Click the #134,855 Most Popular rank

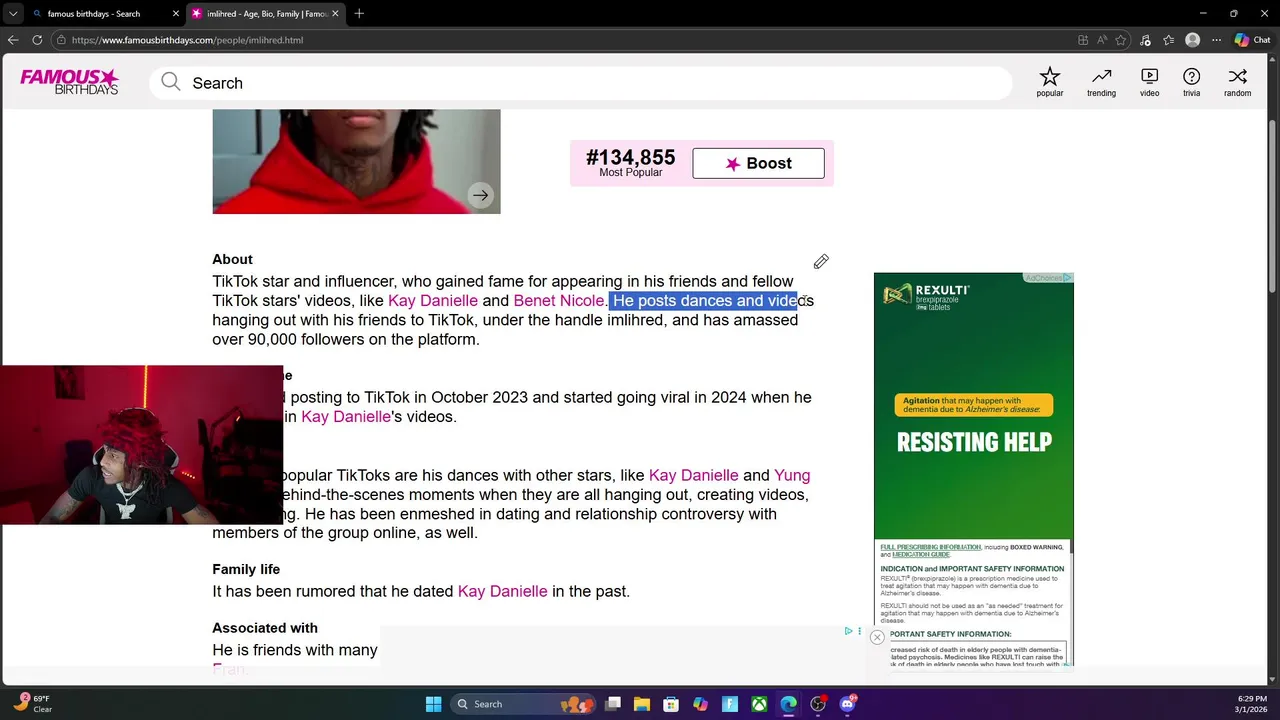[630, 163]
